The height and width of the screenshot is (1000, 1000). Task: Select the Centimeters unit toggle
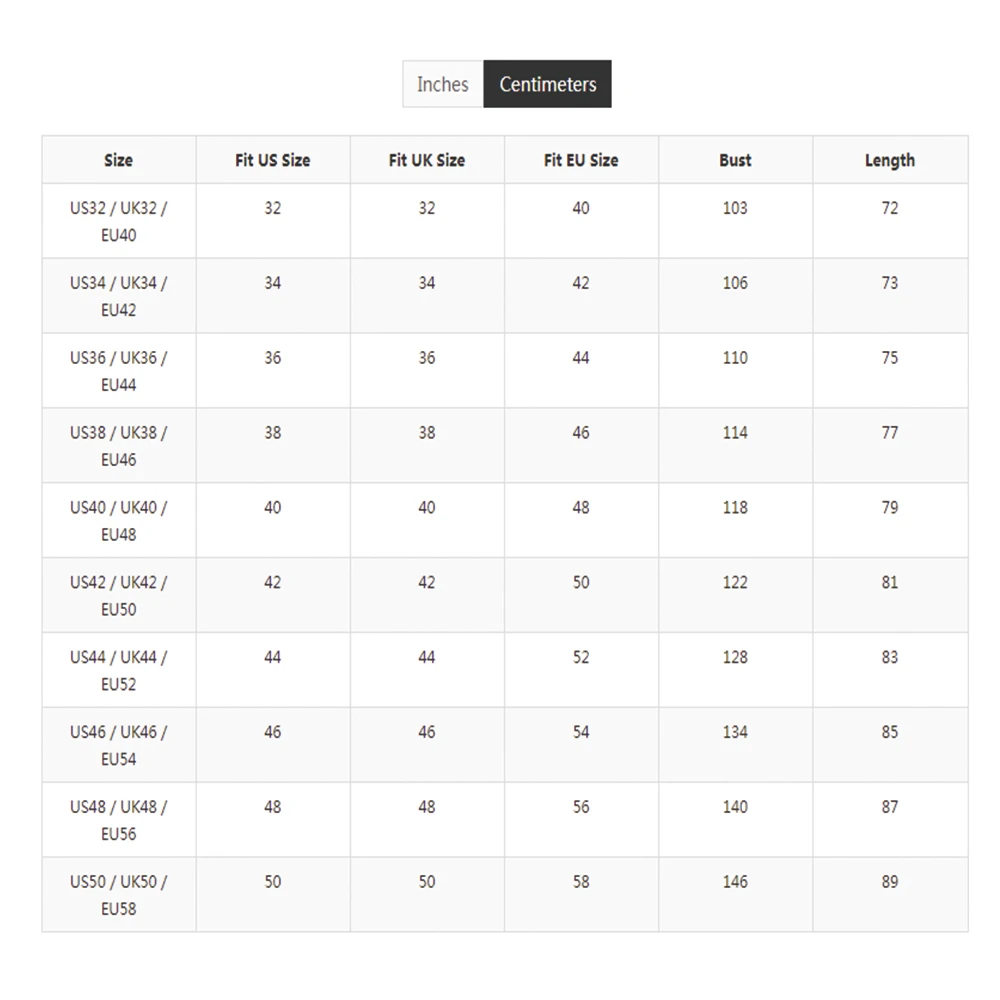pyautogui.click(x=547, y=84)
